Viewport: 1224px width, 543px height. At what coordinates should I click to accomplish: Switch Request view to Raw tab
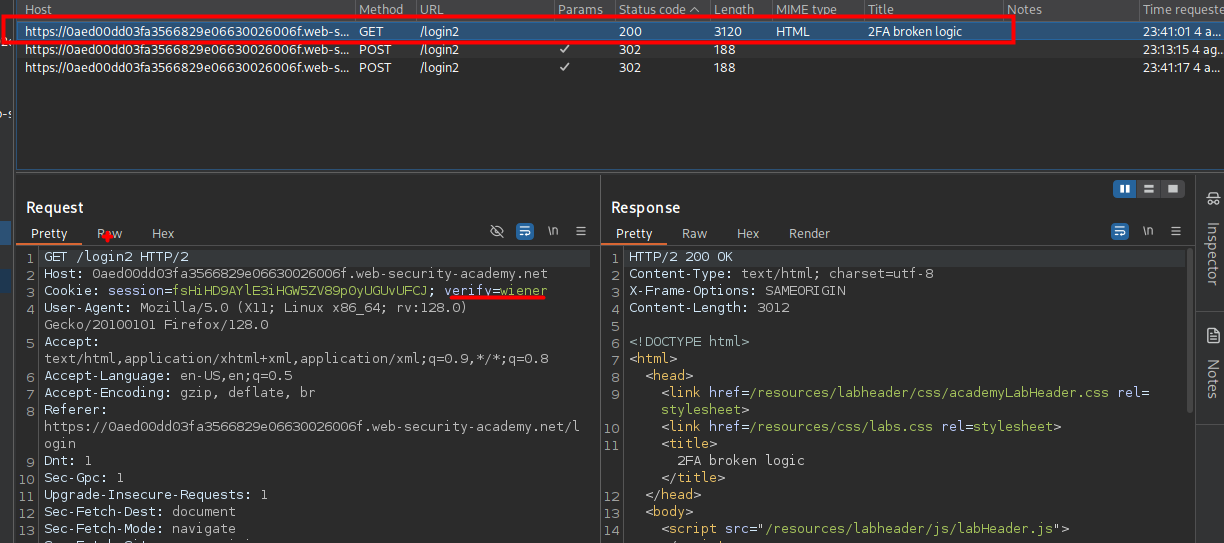coord(110,233)
